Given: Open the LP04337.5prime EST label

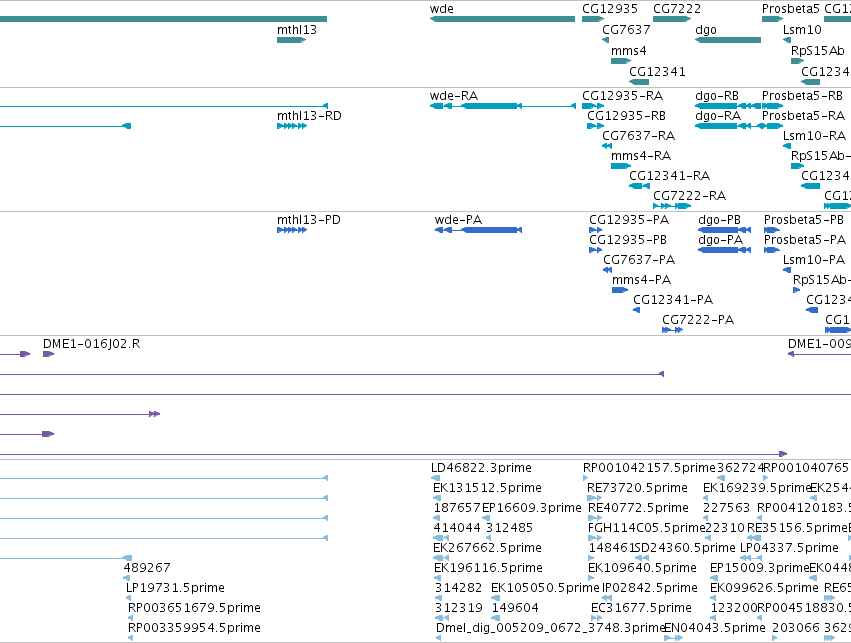Looking at the screenshot, I should [789, 548].
